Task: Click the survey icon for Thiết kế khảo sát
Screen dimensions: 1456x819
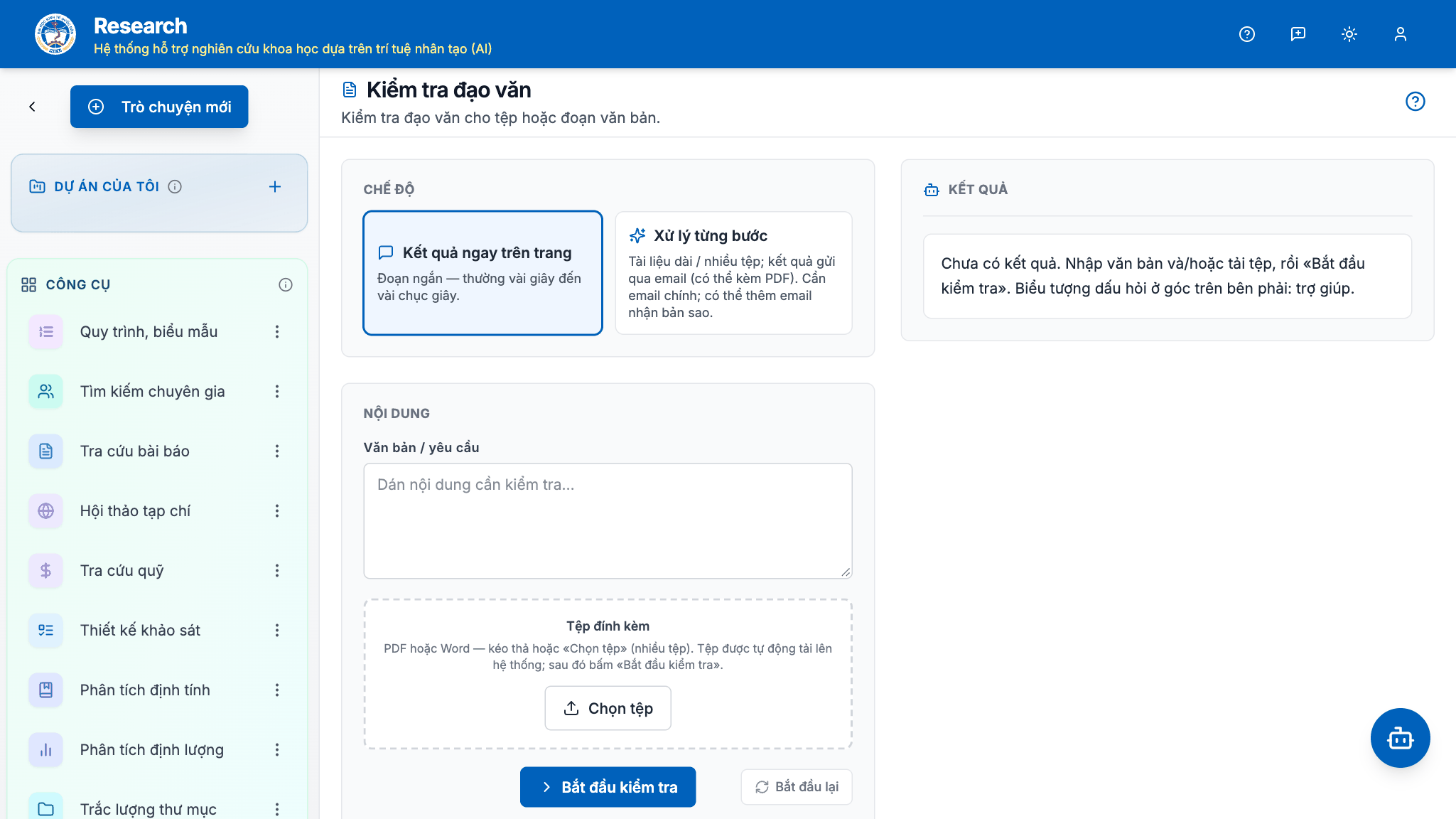Action: click(x=46, y=630)
